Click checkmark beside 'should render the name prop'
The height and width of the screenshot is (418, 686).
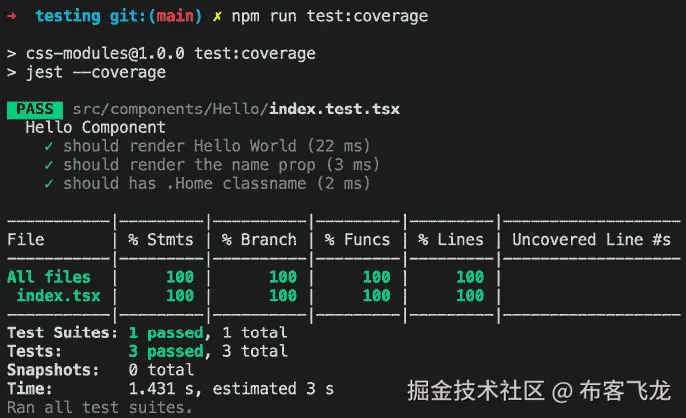pos(49,165)
